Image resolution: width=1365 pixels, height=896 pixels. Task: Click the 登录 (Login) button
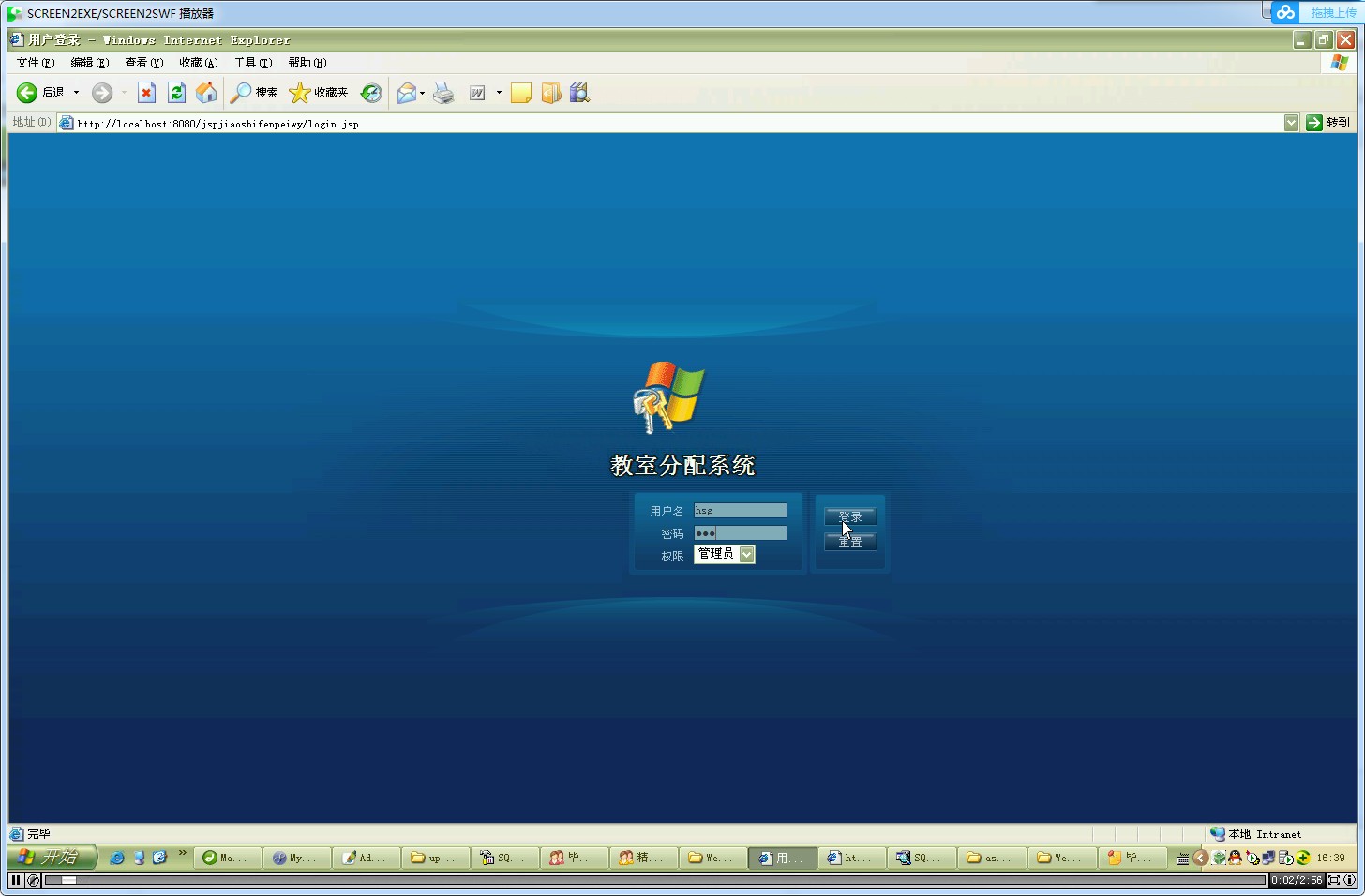click(850, 516)
